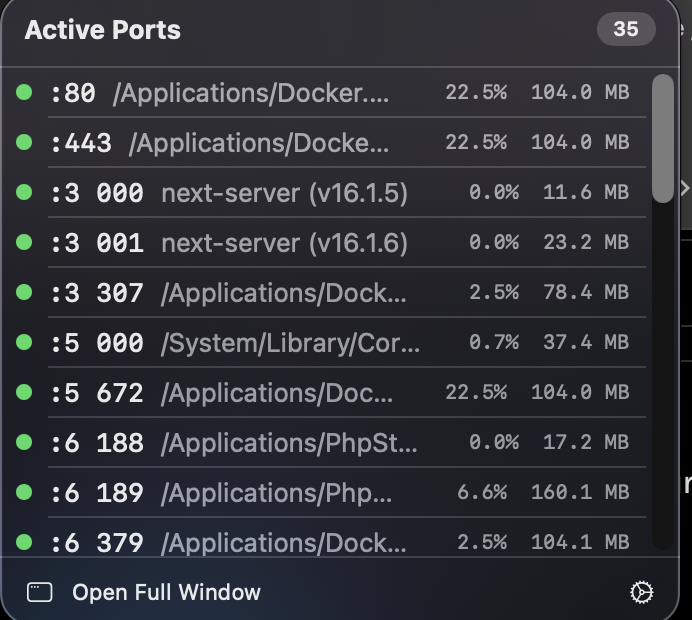
Task: Click the 35 active ports count badge
Action: [x=626, y=29]
